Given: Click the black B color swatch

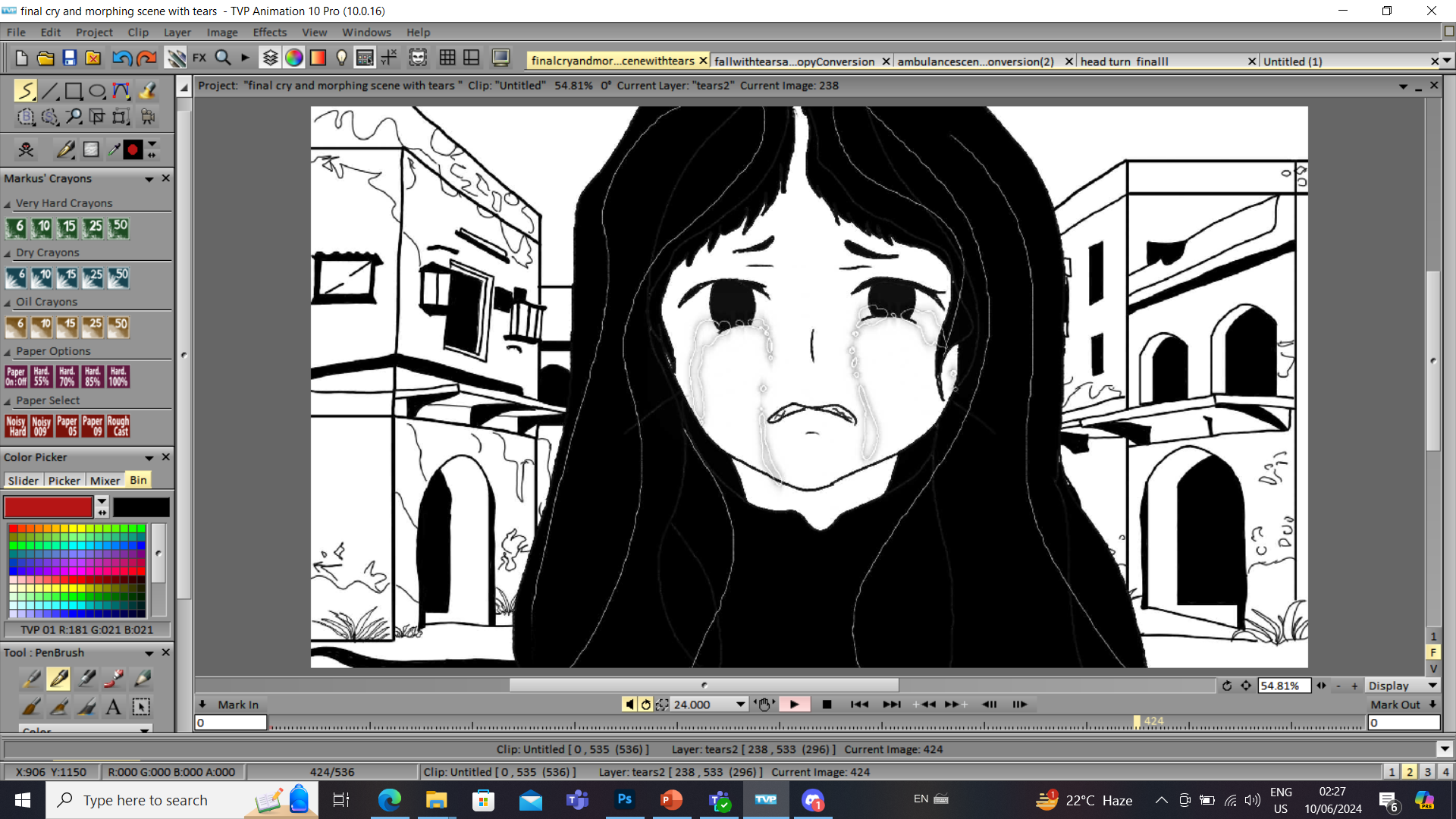Looking at the screenshot, I should point(141,507).
